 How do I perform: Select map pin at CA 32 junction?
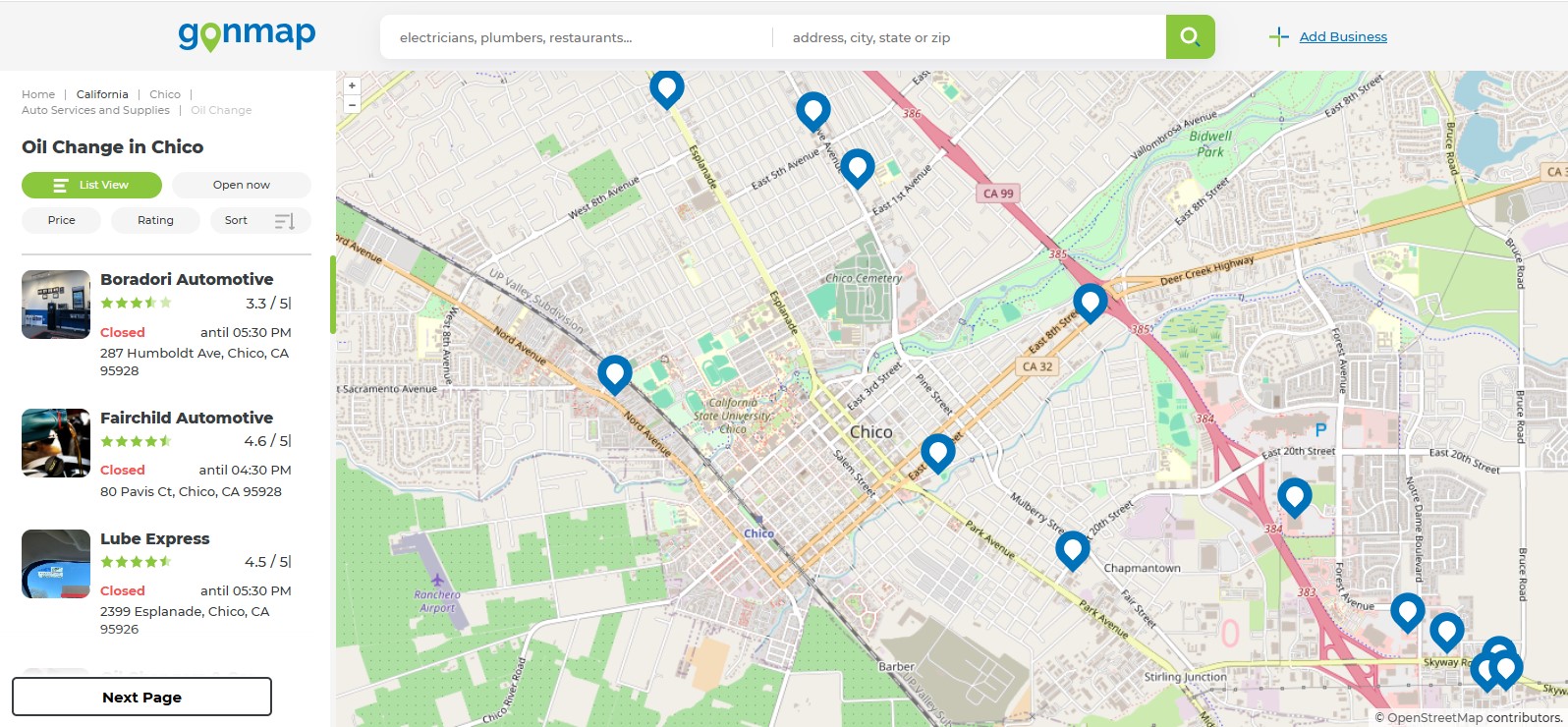pos(1090,302)
